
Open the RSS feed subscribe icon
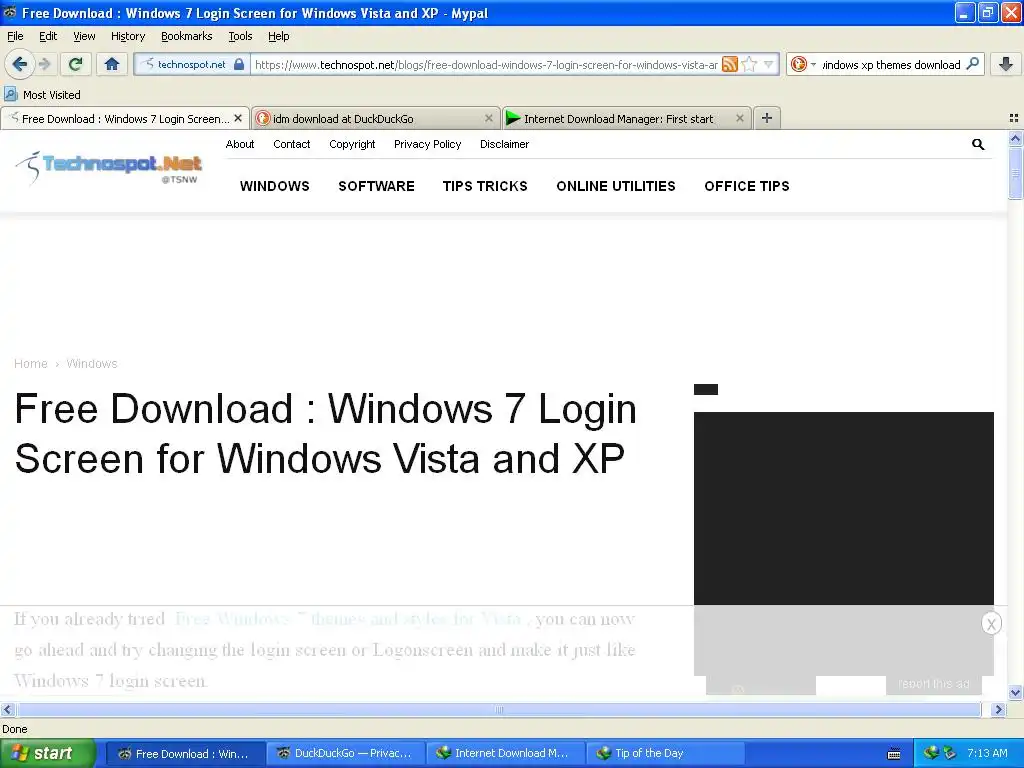click(x=729, y=64)
